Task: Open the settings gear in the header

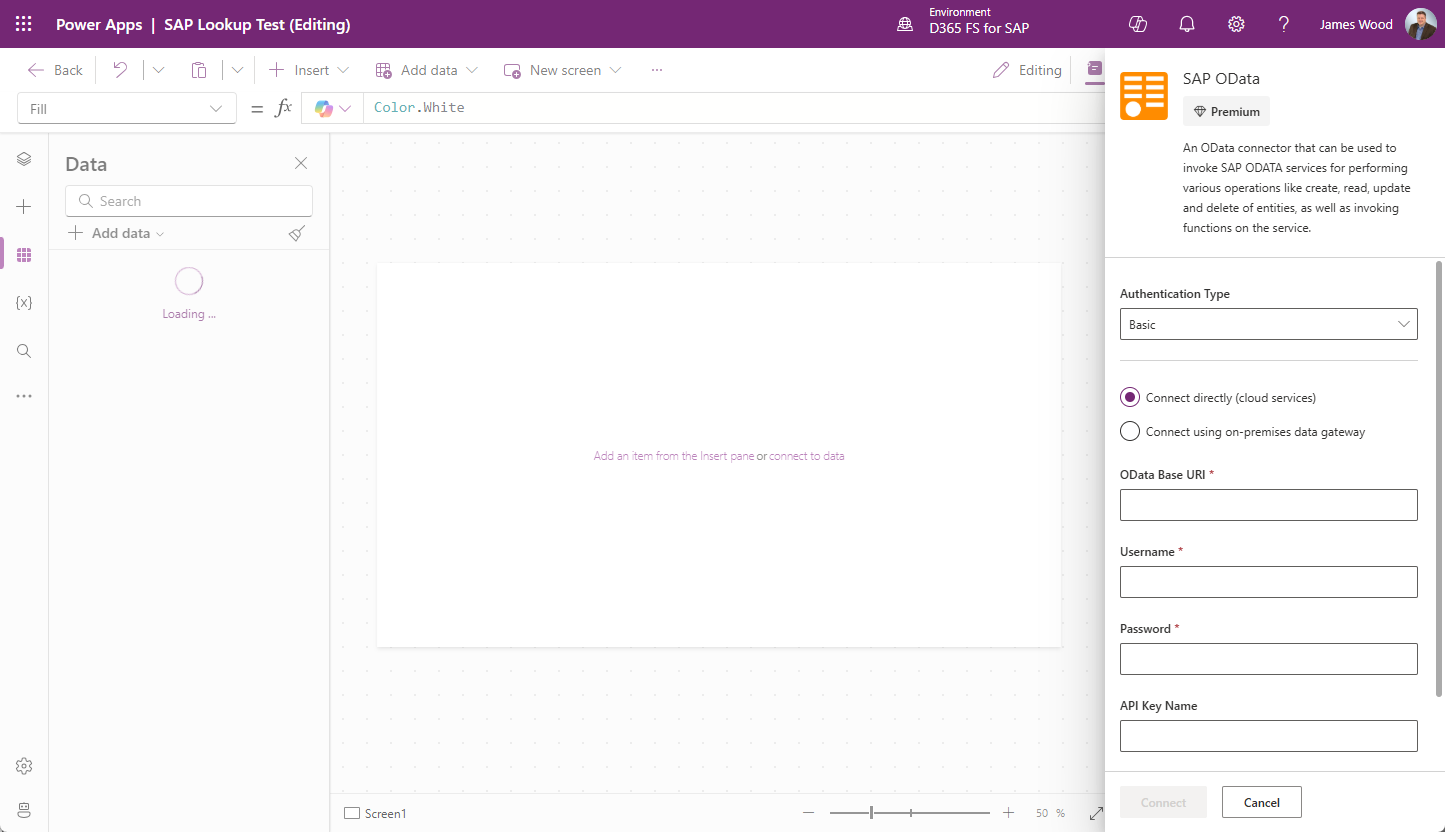Action: point(1236,24)
